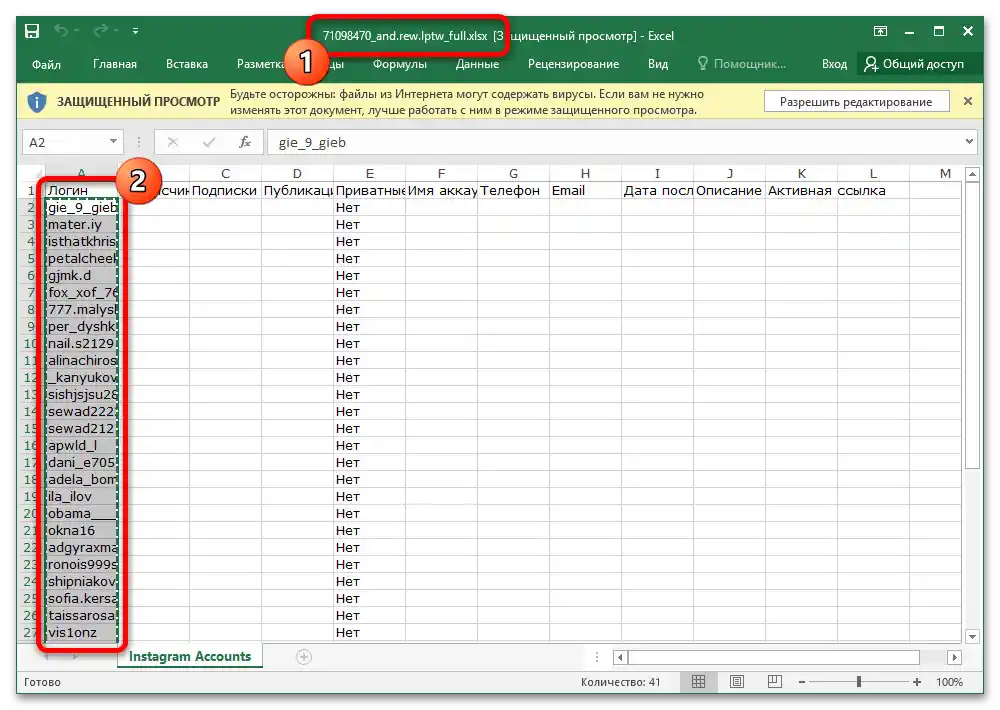Select column C header
Screen dimensions: 1000x710
click(x=225, y=174)
